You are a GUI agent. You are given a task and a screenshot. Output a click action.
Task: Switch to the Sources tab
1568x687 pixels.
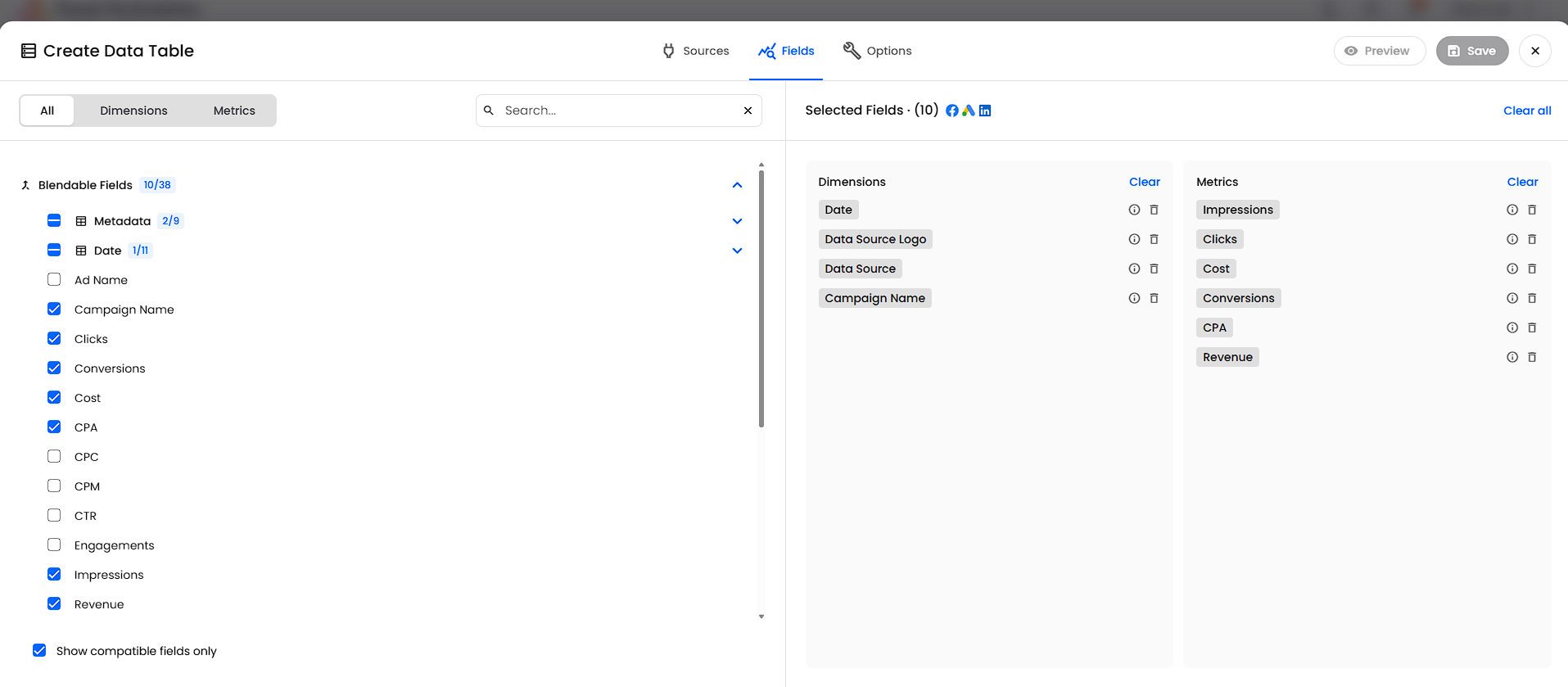coord(696,51)
